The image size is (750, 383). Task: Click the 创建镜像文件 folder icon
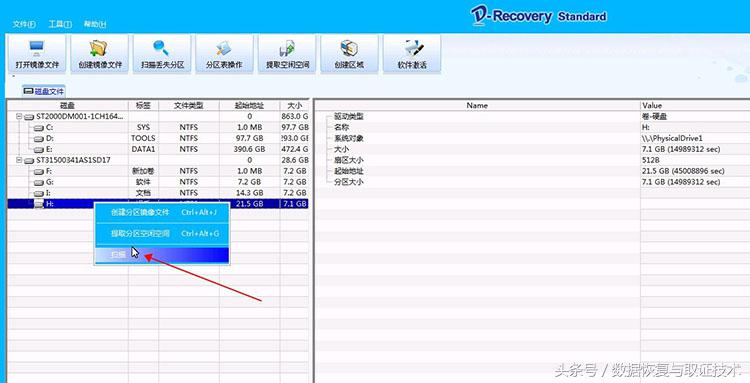tap(99, 48)
